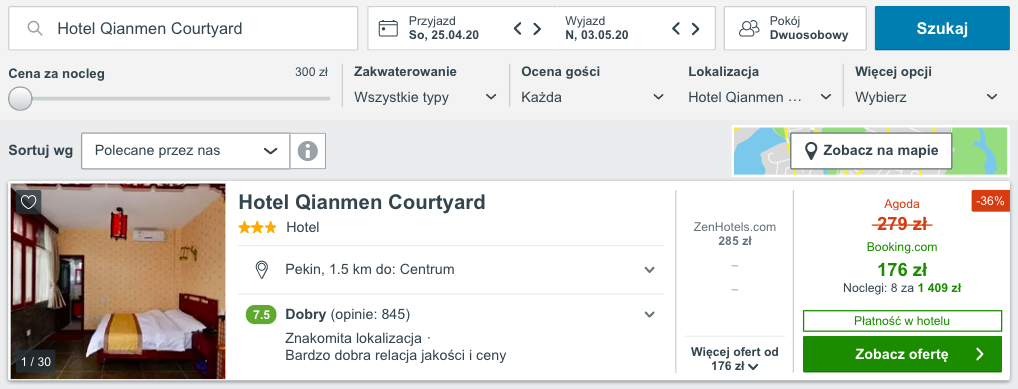
Task: Click the Szukaj search button
Action: coord(942,29)
